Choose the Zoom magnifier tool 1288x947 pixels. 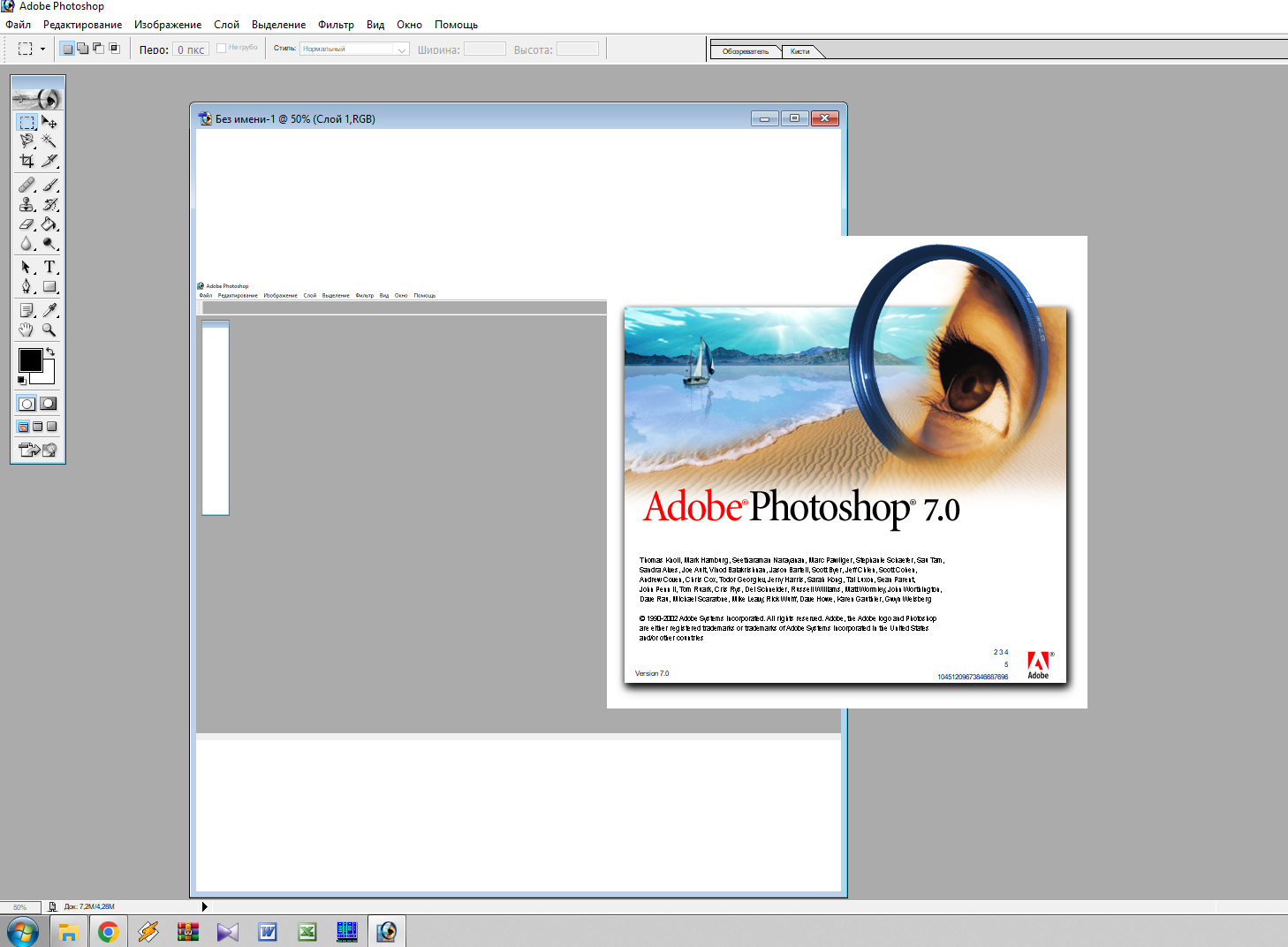coord(49,330)
